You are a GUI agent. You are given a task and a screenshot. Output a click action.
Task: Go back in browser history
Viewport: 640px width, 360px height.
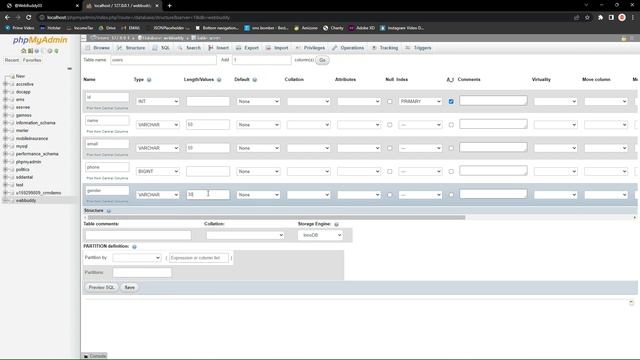[x=7, y=17]
